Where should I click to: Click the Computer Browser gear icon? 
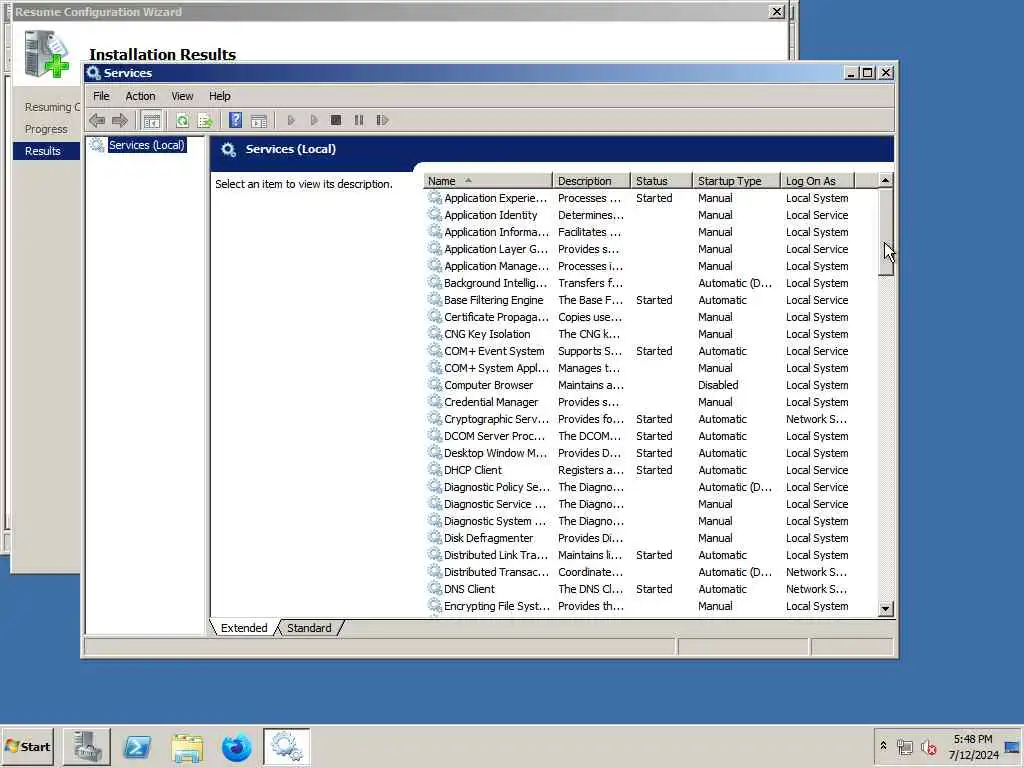coord(434,385)
